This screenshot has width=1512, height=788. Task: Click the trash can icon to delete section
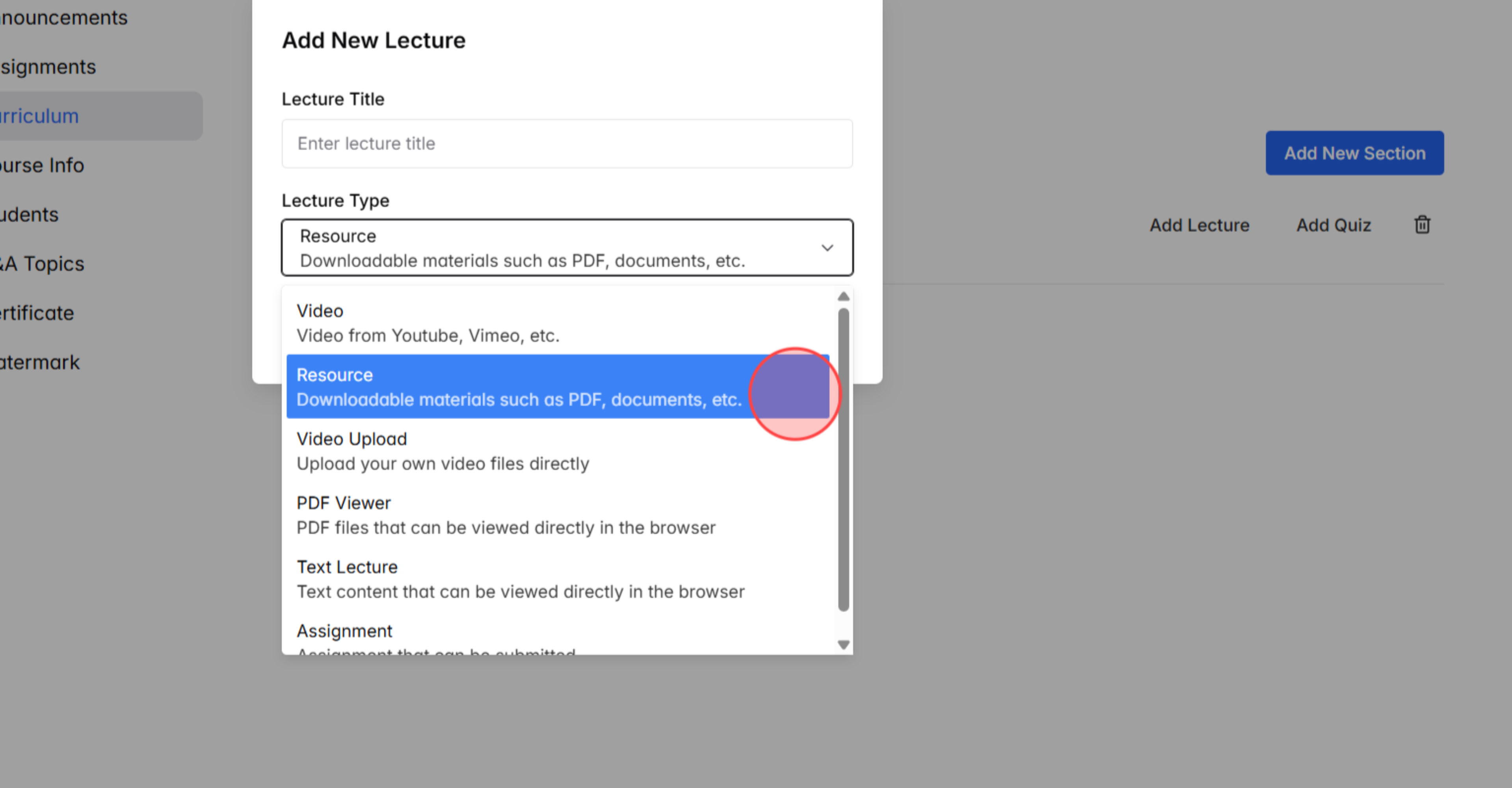click(1422, 225)
